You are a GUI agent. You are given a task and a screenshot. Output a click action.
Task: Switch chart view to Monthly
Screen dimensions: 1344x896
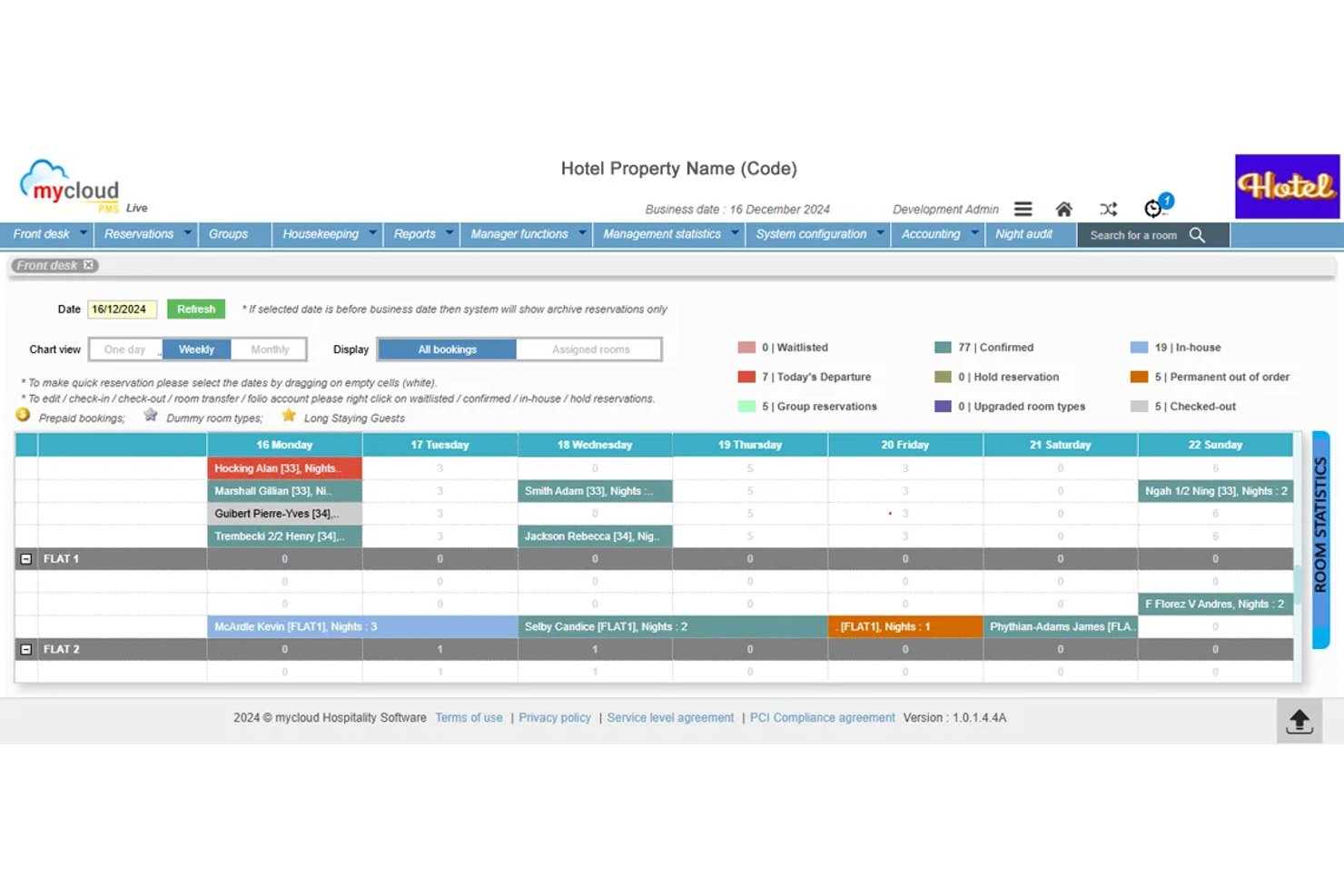(270, 350)
